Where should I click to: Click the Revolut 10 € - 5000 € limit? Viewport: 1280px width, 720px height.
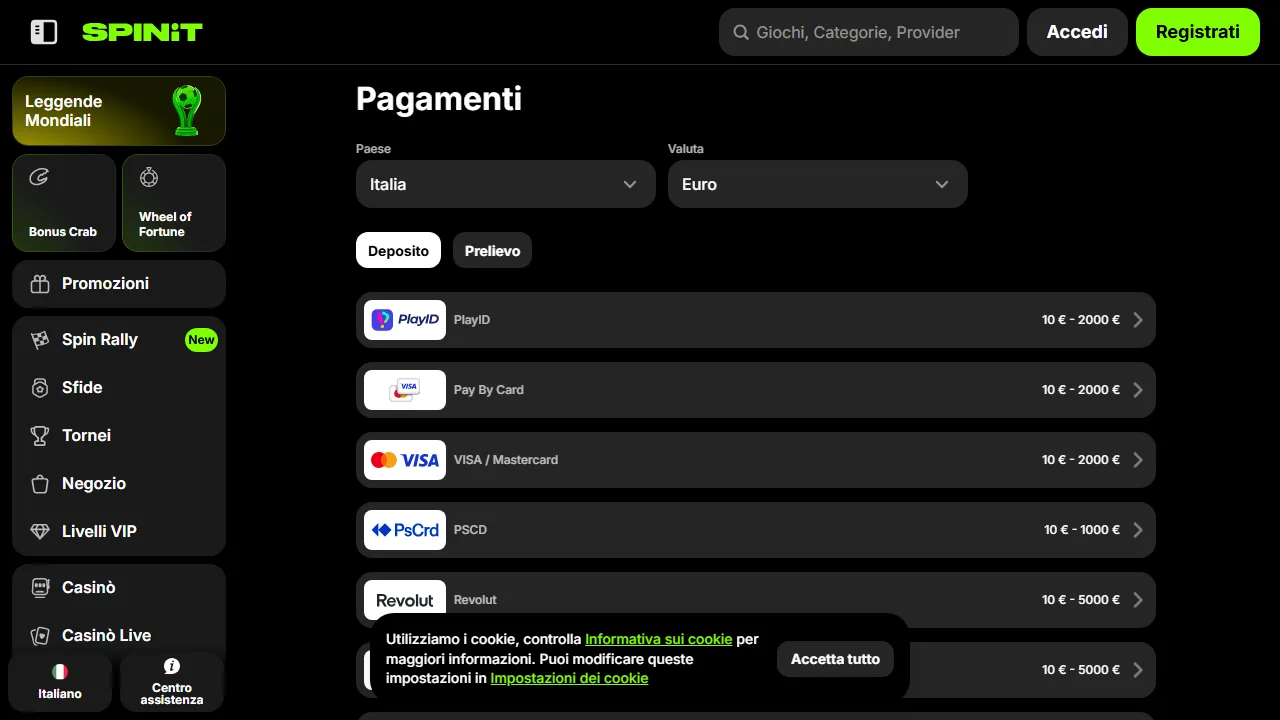click(x=1081, y=600)
